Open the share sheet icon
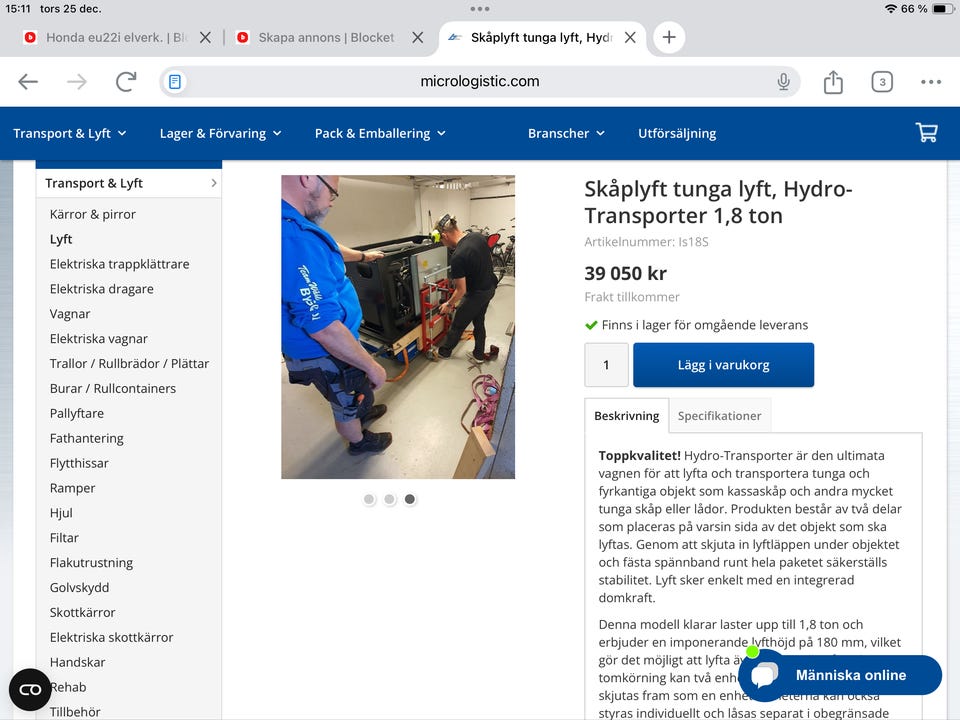Image resolution: width=960 pixels, height=720 pixels. [x=833, y=81]
